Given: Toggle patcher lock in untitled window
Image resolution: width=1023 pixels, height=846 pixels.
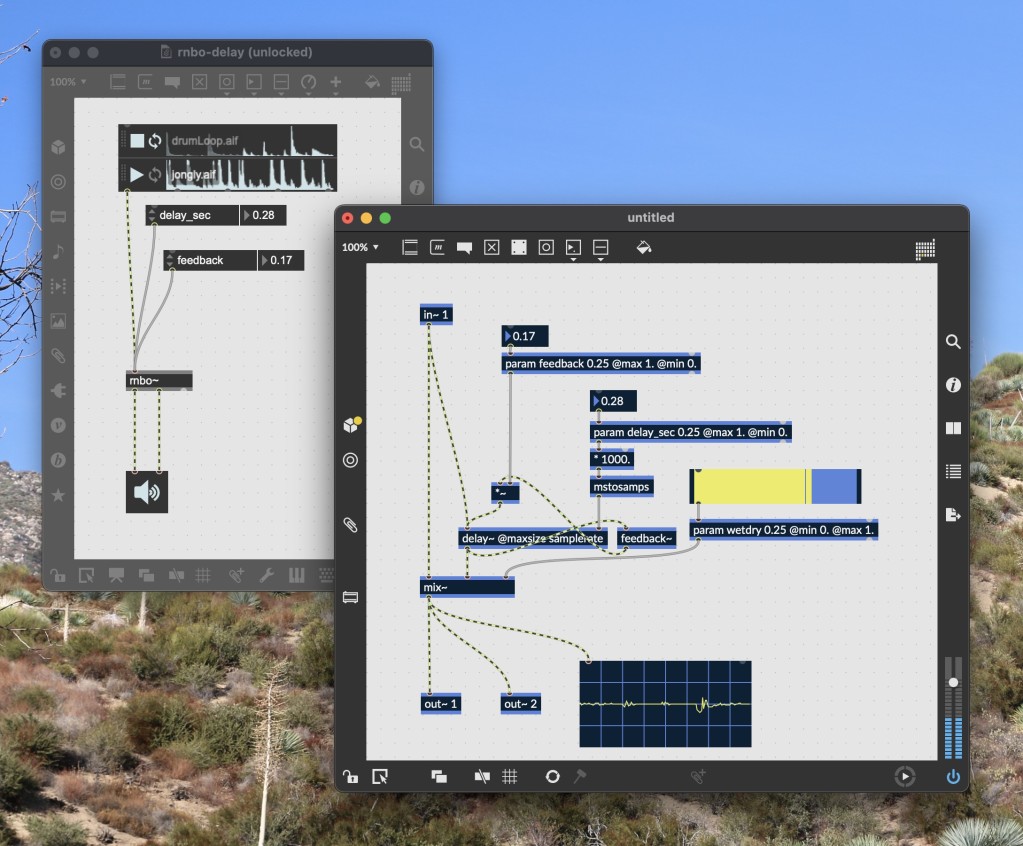Looking at the screenshot, I should [x=350, y=776].
